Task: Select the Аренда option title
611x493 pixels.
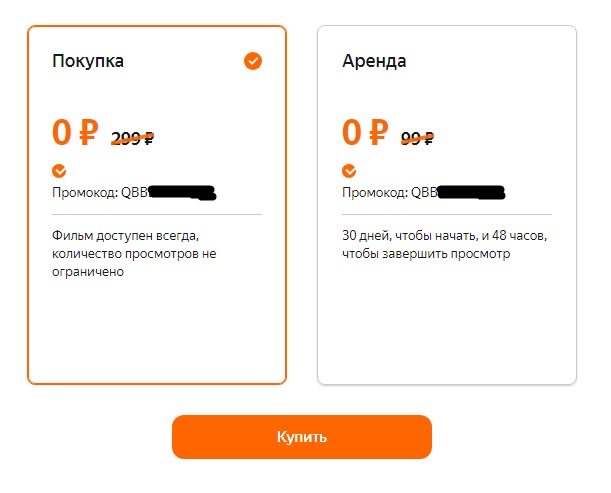Action: pyautogui.click(x=374, y=61)
